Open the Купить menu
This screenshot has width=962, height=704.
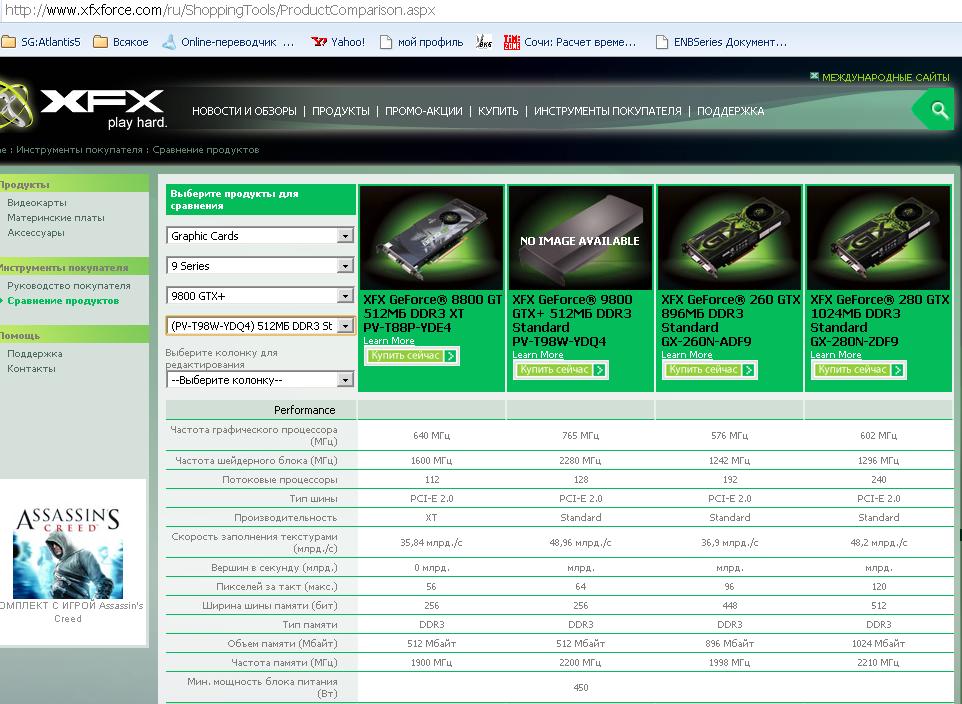tap(498, 111)
